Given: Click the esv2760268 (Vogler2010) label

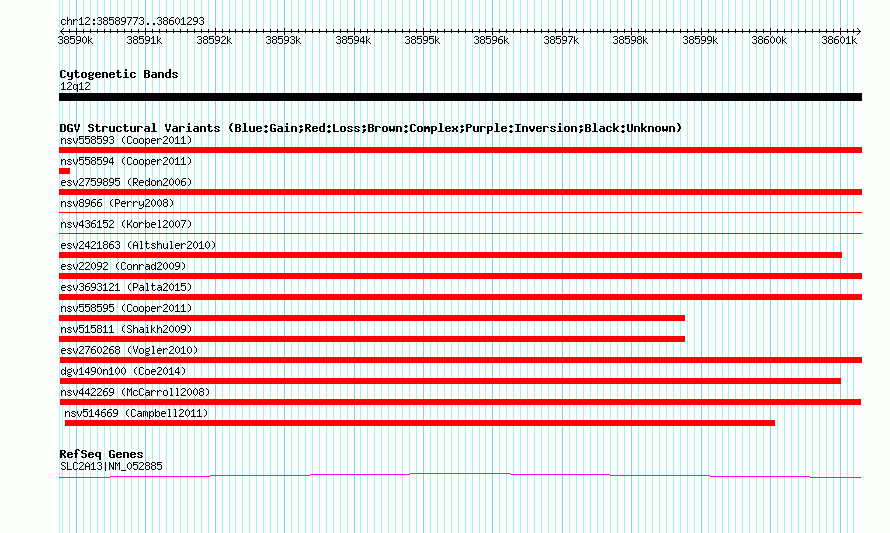Looking at the screenshot, I should tap(129, 350).
